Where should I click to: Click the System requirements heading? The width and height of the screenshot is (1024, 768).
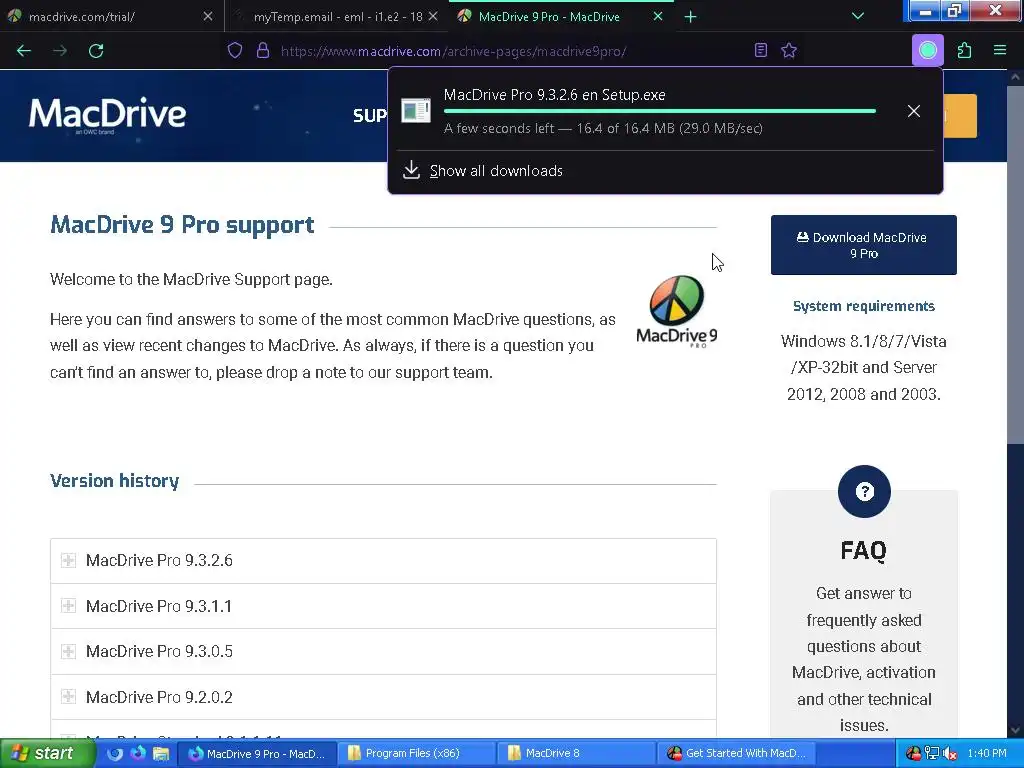pos(863,306)
